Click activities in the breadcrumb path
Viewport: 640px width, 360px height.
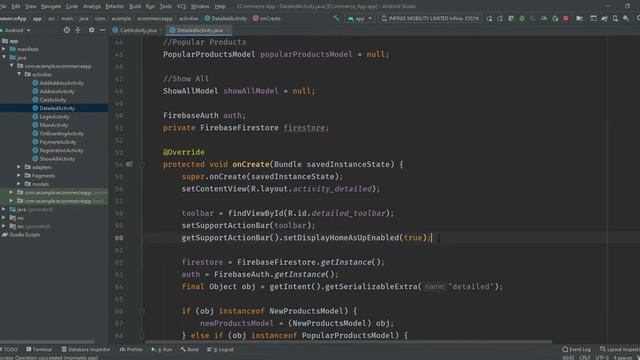point(189,18)
